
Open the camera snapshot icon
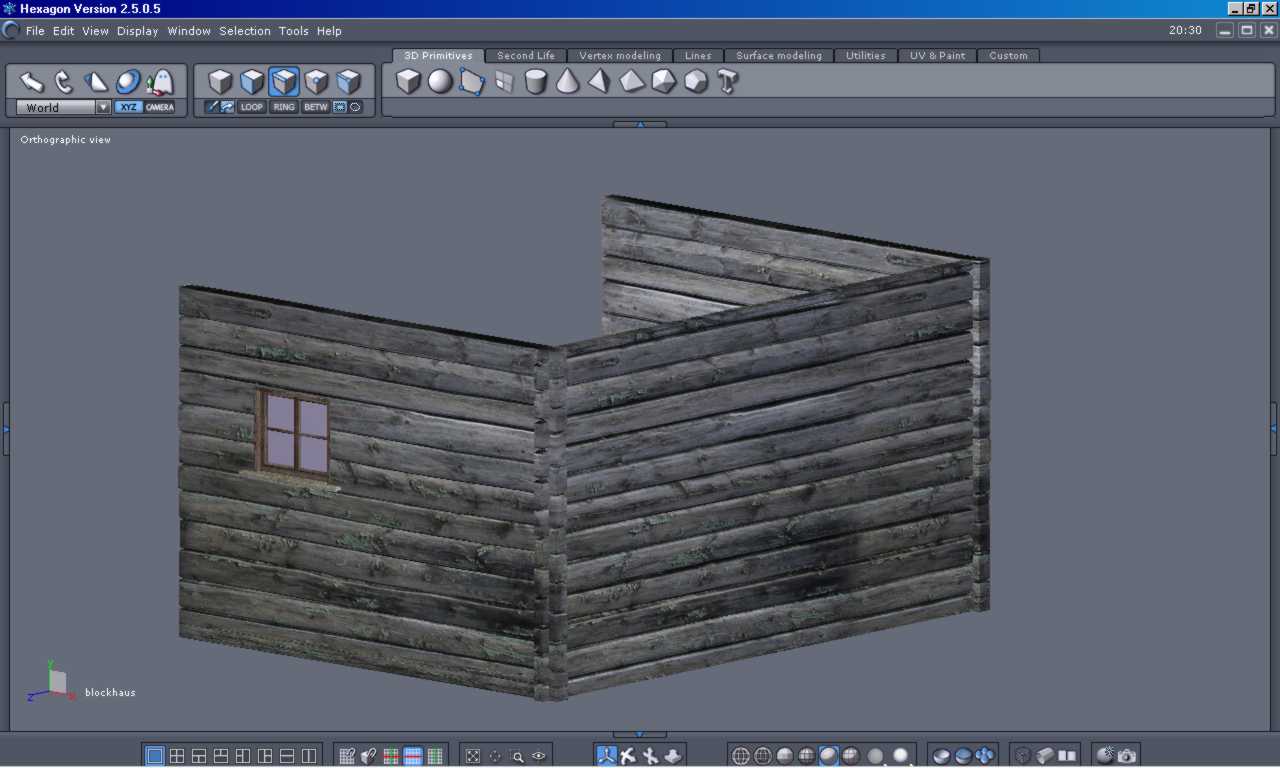coord(1127,756)
